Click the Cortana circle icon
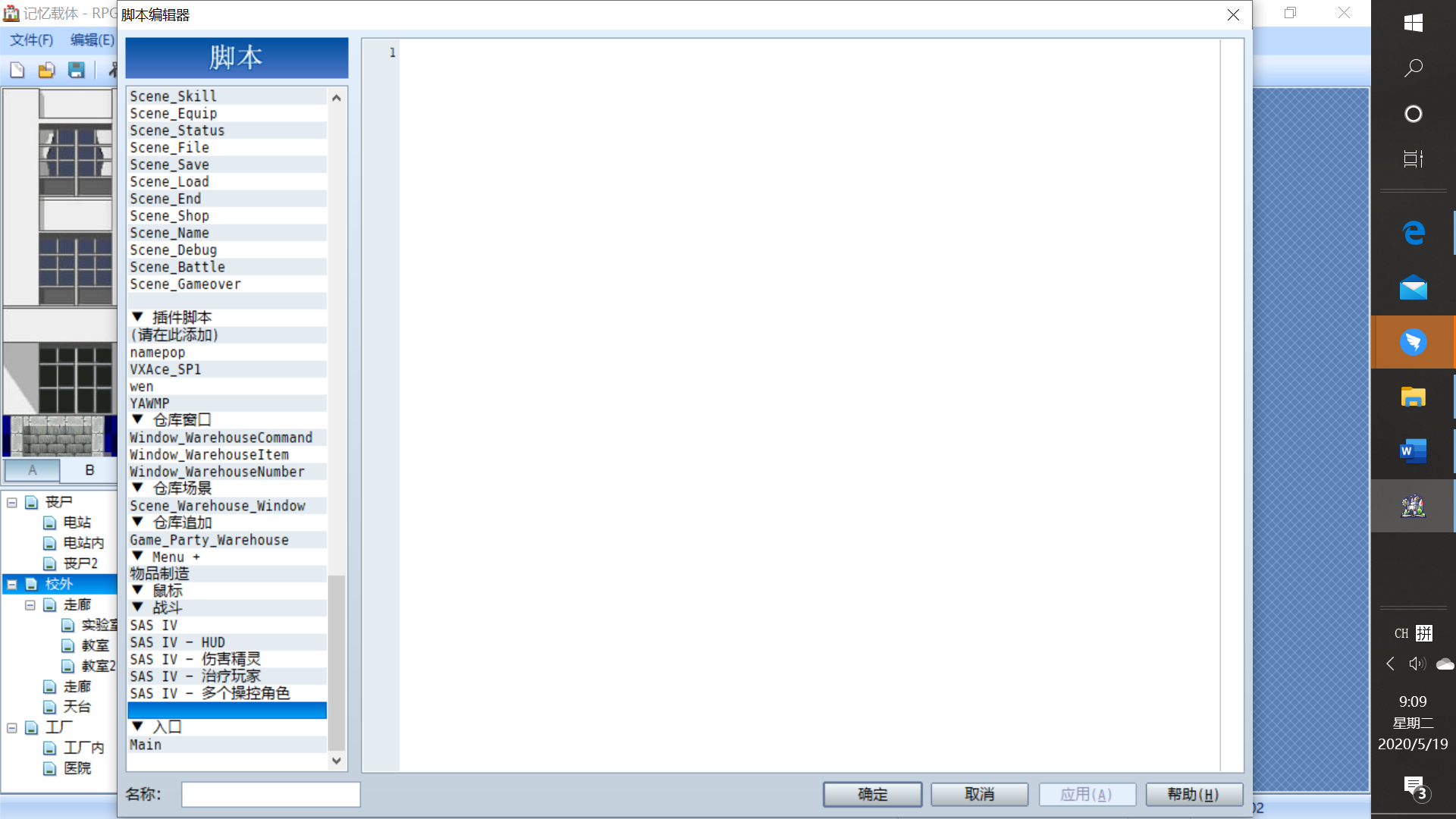 click(x=1413, y=114)
